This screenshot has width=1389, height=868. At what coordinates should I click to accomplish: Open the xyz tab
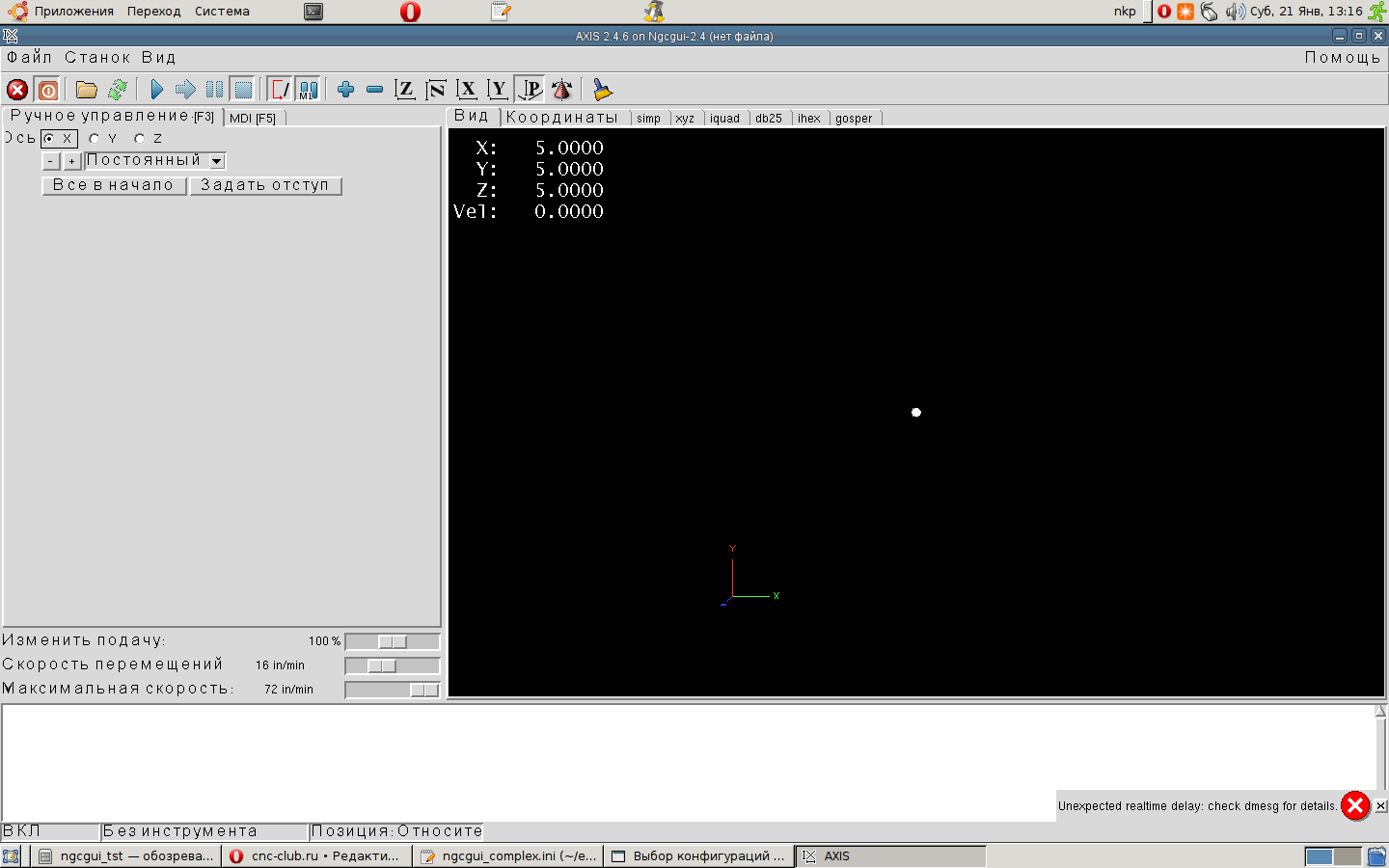tap(685, 119)
